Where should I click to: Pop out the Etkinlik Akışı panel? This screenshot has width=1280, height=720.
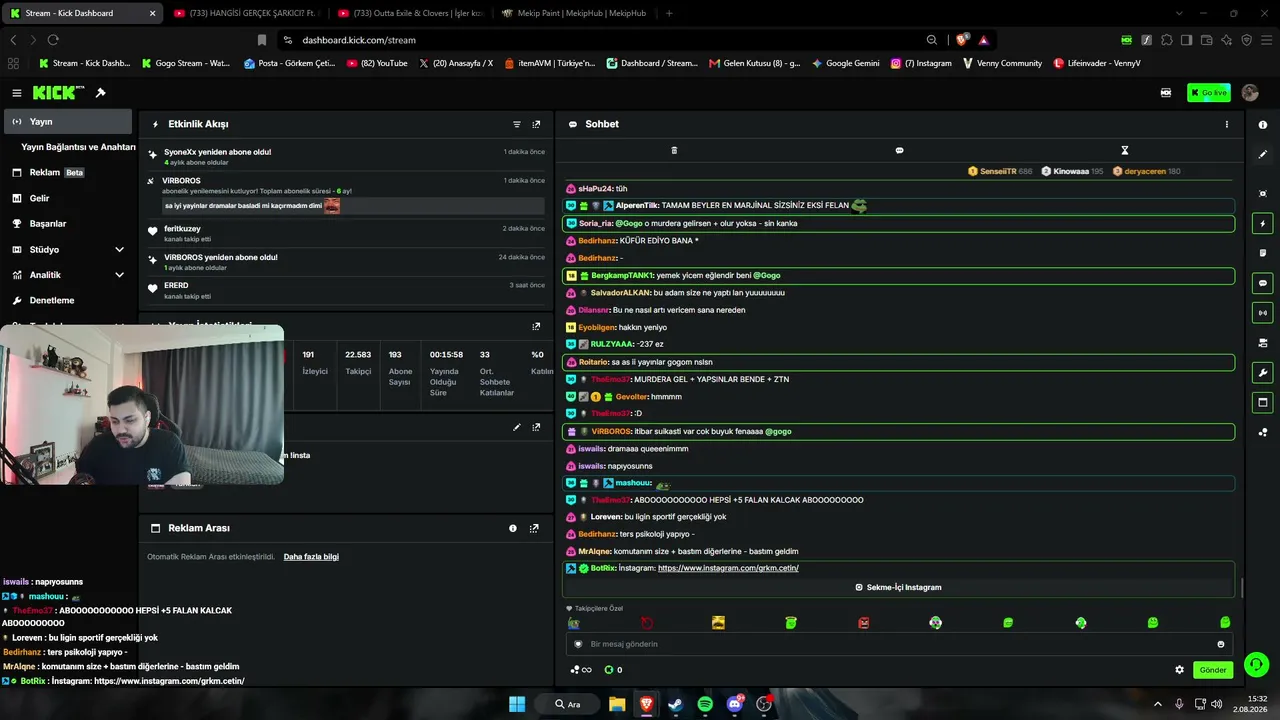(x=536, y=124)
